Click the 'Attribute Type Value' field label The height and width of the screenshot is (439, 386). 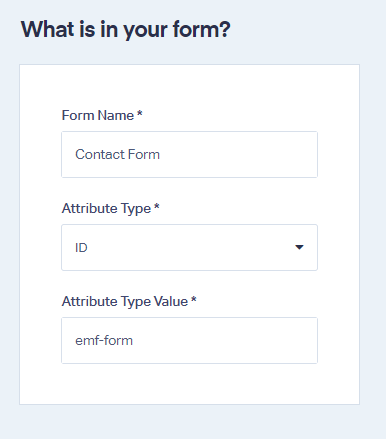pyautogui.click(x=125, y=302)
